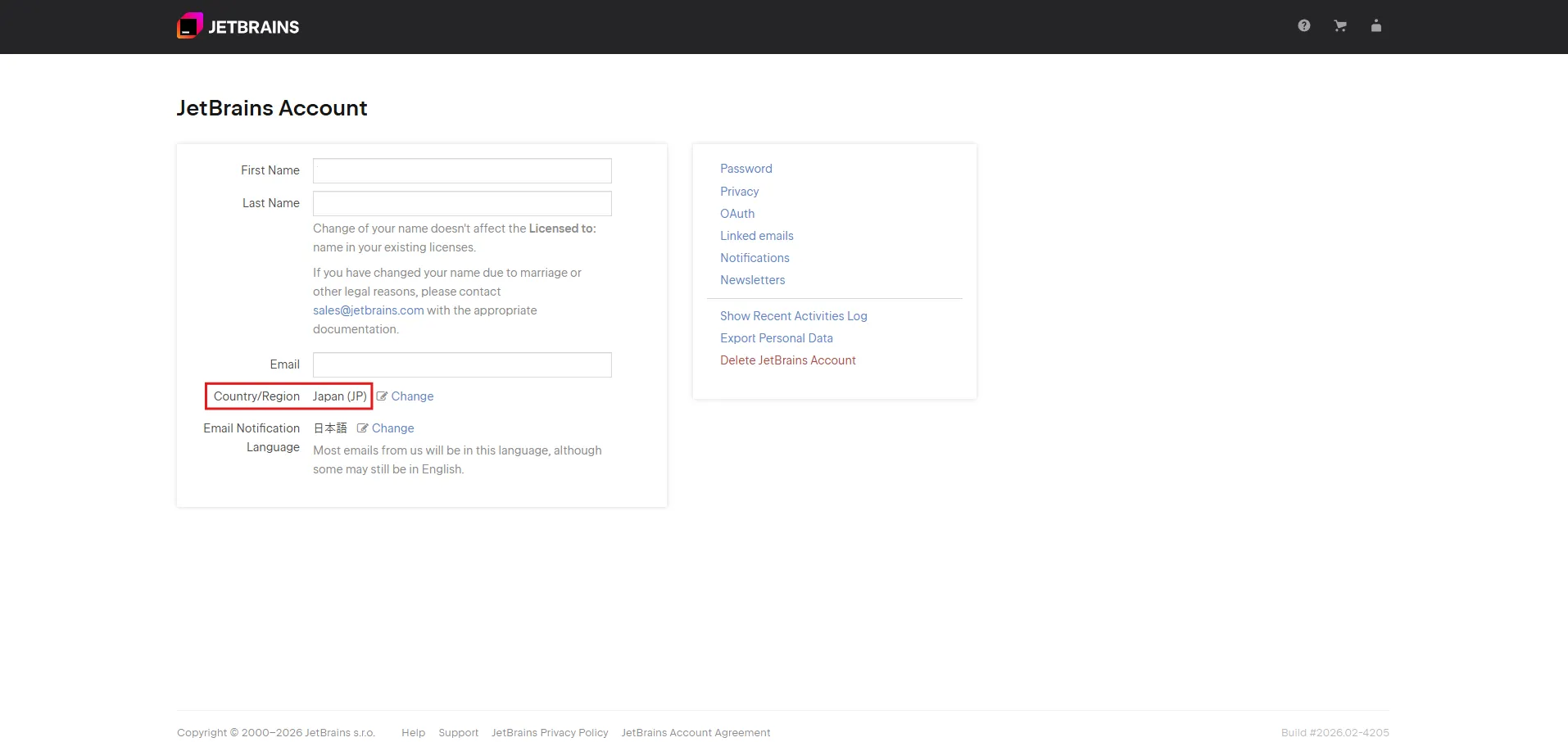Open the footer Support link

[459, 733]
